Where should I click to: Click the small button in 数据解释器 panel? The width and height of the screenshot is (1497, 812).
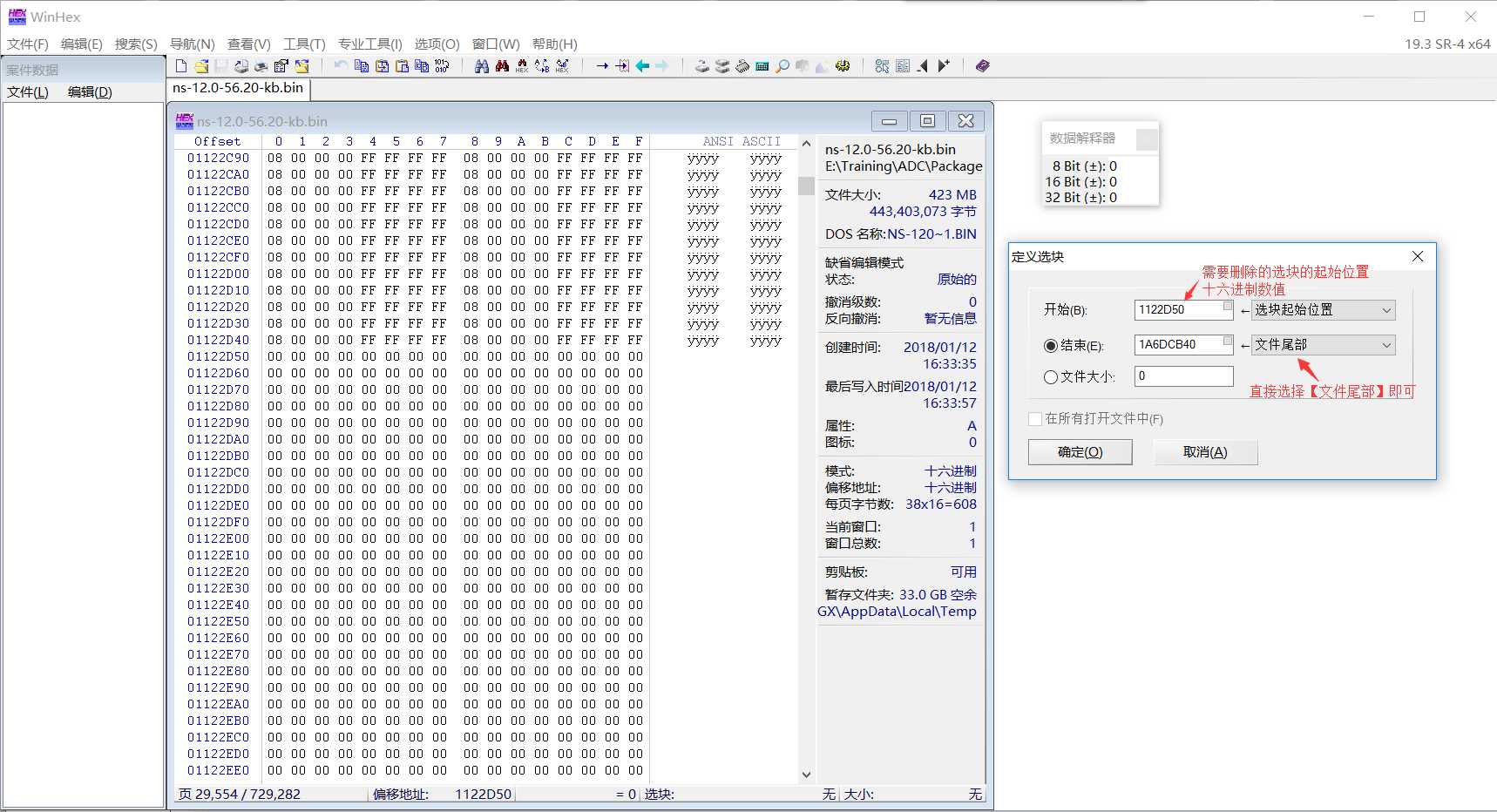click(1148, 139)
